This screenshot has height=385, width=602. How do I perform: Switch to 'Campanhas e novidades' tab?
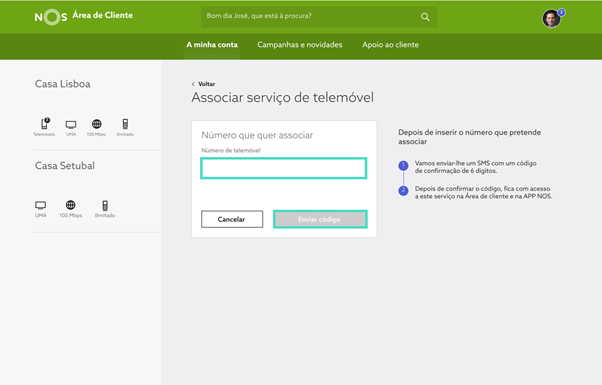[299, 45]
